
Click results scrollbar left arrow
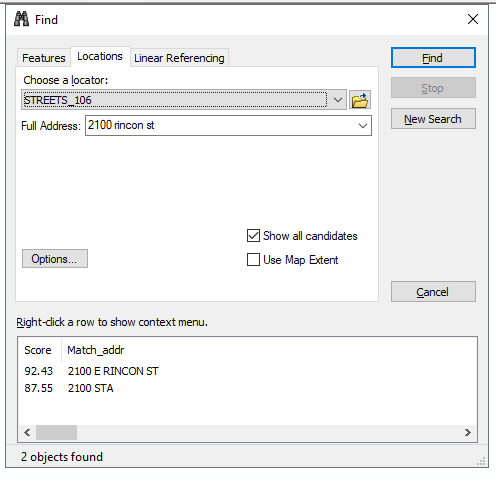pyautogui.click(x=27, y=432)
